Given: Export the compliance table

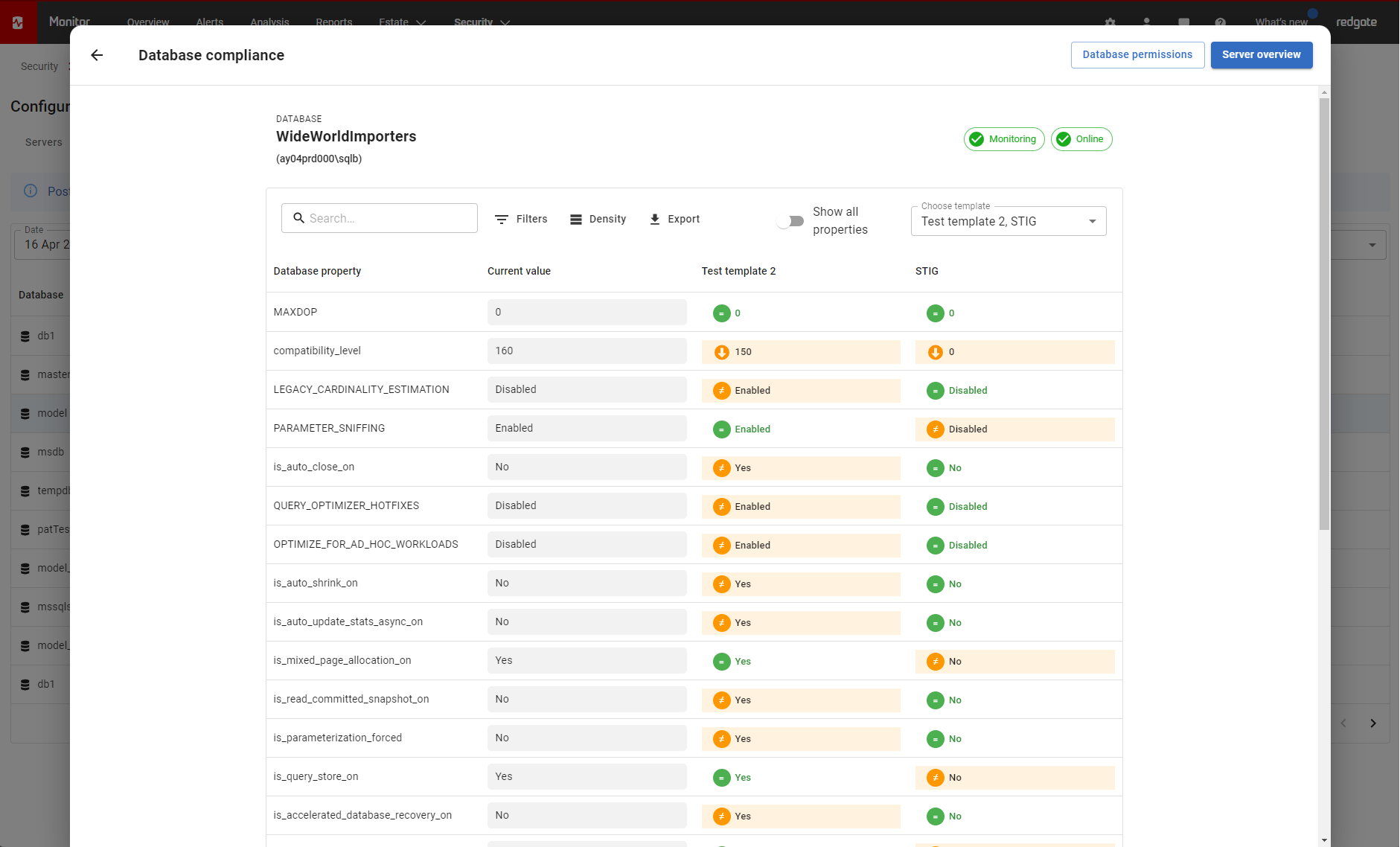Looking at the screenshot, I should point(674,219).
